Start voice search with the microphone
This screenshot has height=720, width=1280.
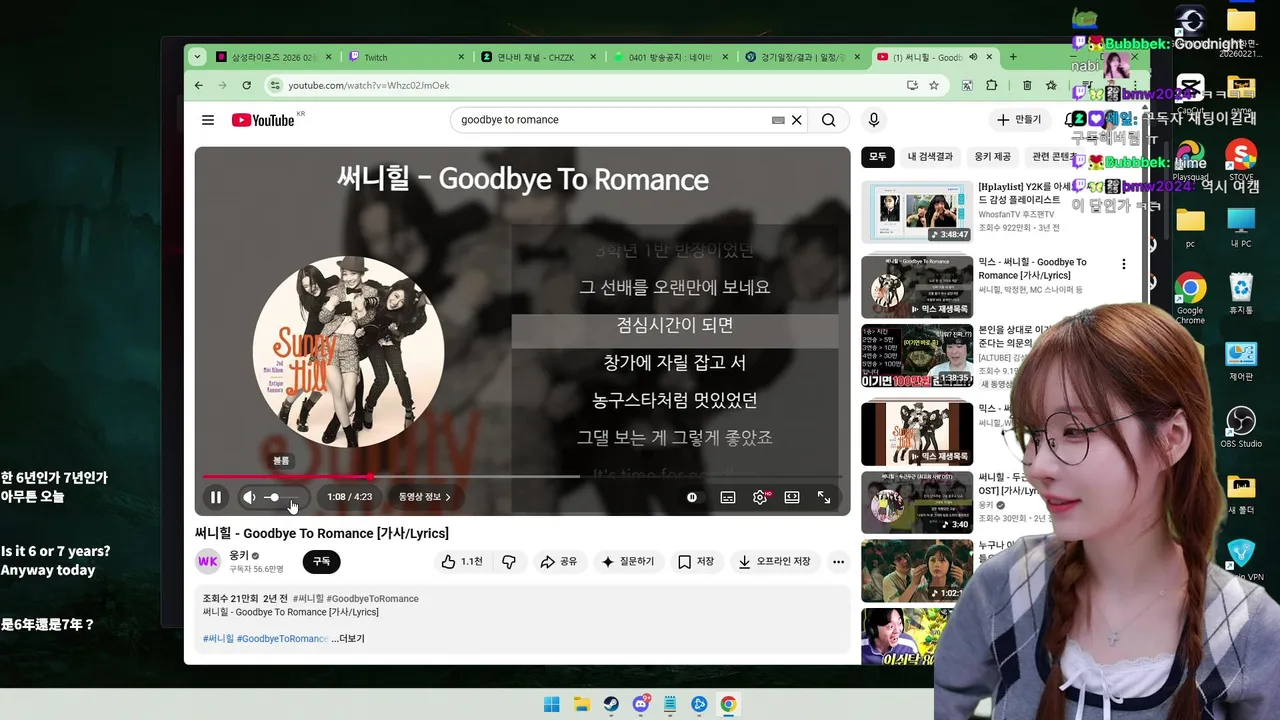click(x=874, y=120)
